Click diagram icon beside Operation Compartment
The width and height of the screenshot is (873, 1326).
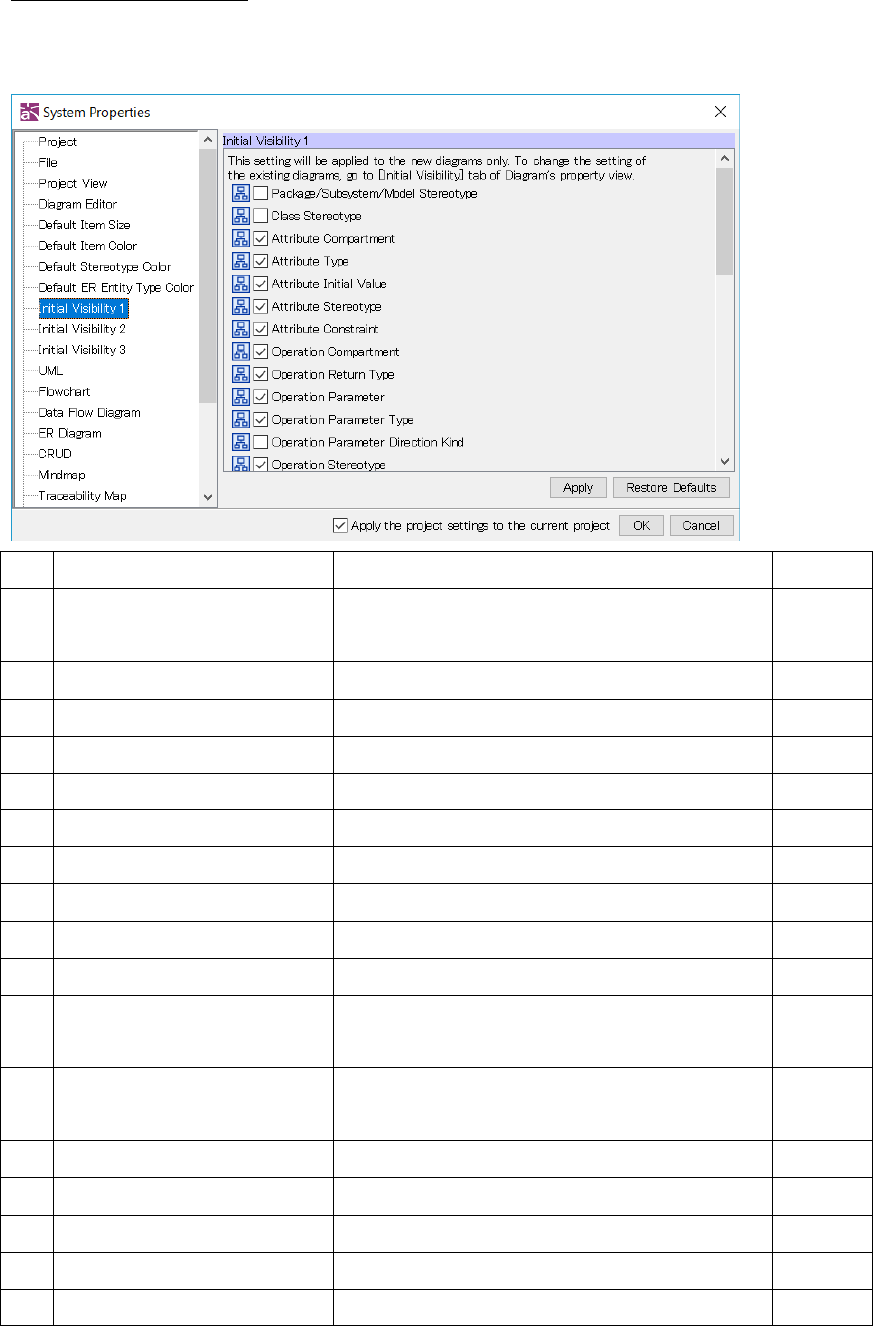(x=240, y=352)
